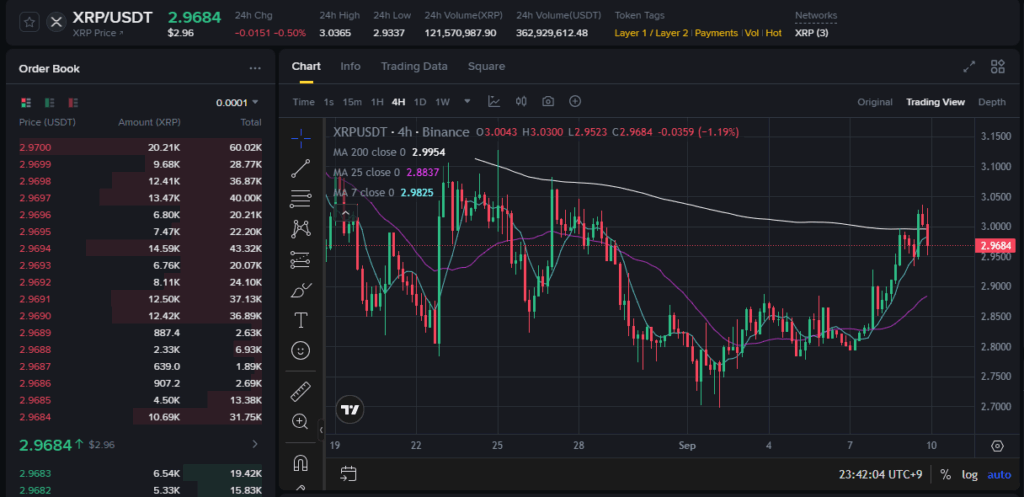Expand chart to fullscreen
Viewport: 1024px width, 497px height.
click(969, 67)
